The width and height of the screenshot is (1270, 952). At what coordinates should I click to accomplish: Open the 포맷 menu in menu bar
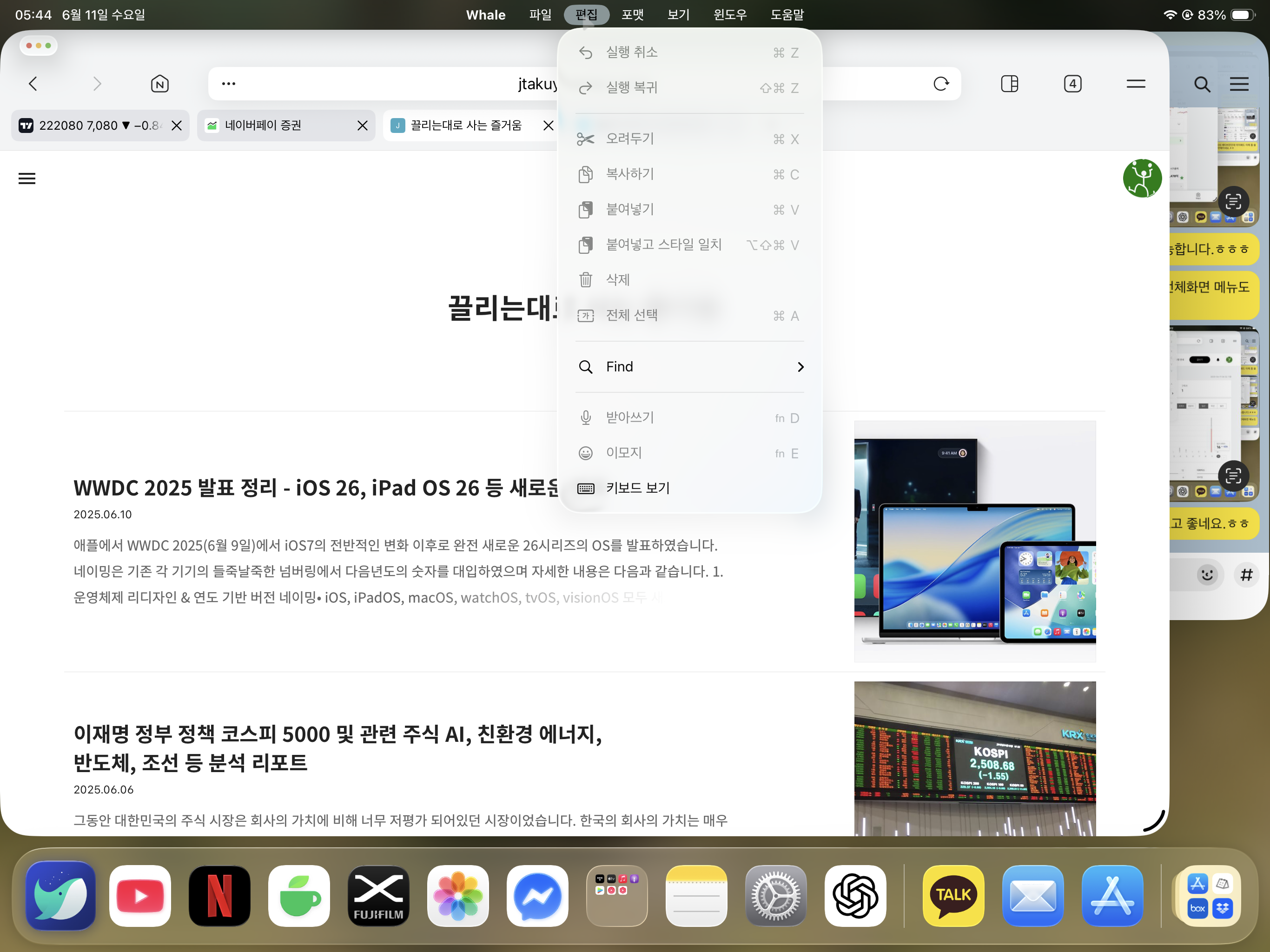pos(632,15)
